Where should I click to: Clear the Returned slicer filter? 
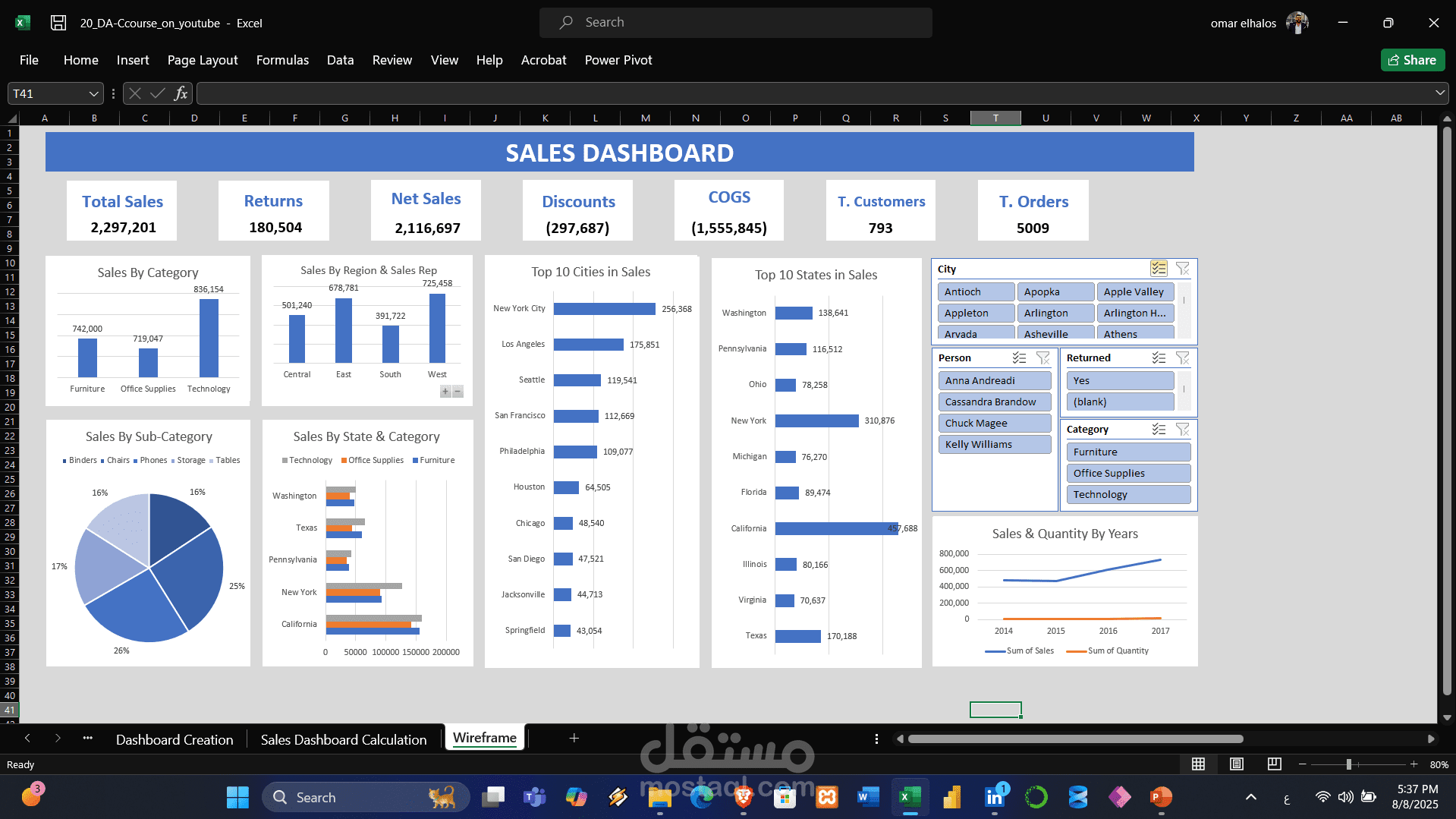[x=1182, y=358]
